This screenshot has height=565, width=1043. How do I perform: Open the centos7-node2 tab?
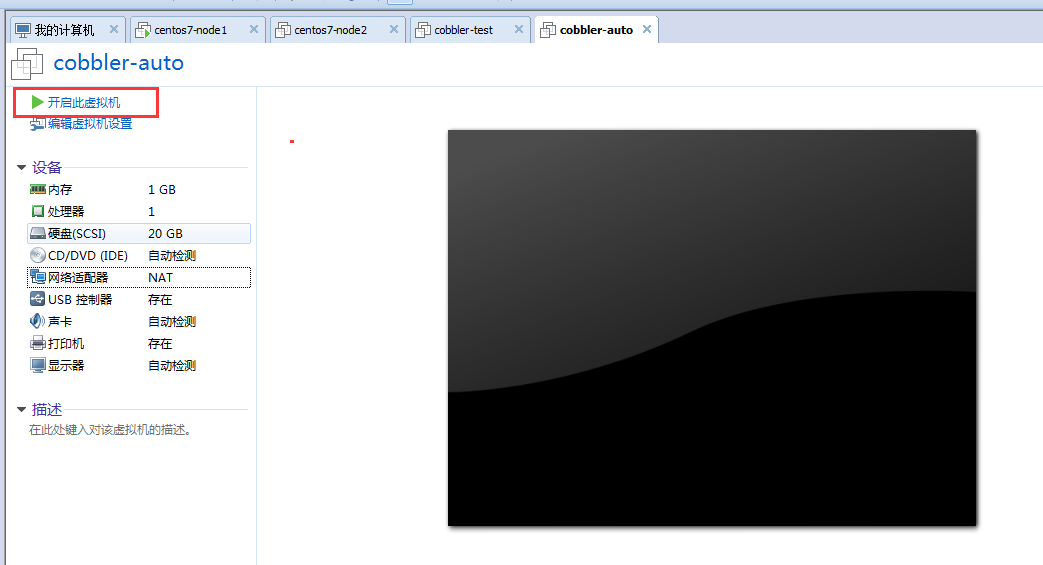pos(338,30)
